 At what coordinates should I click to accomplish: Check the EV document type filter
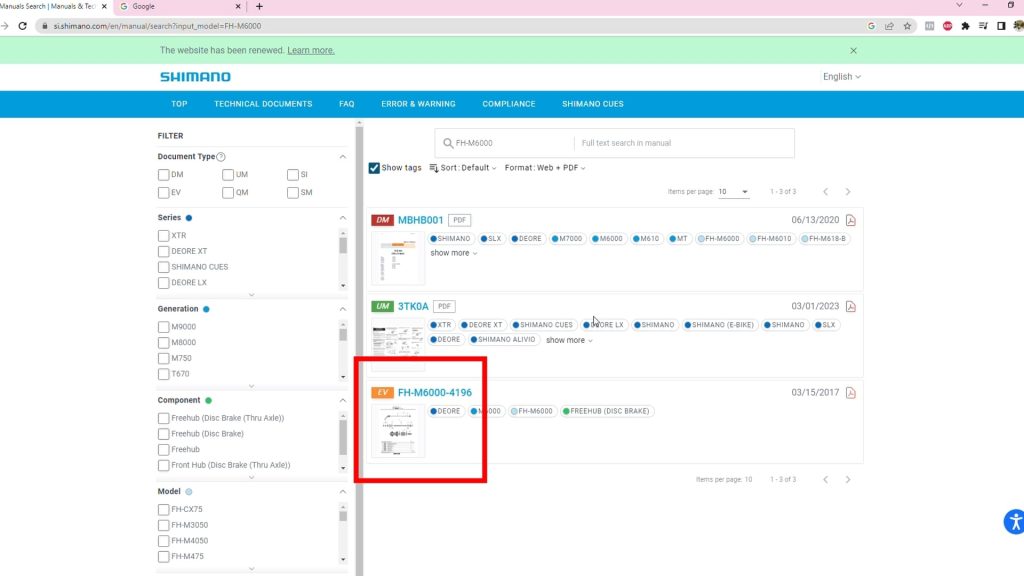(163, 193)
